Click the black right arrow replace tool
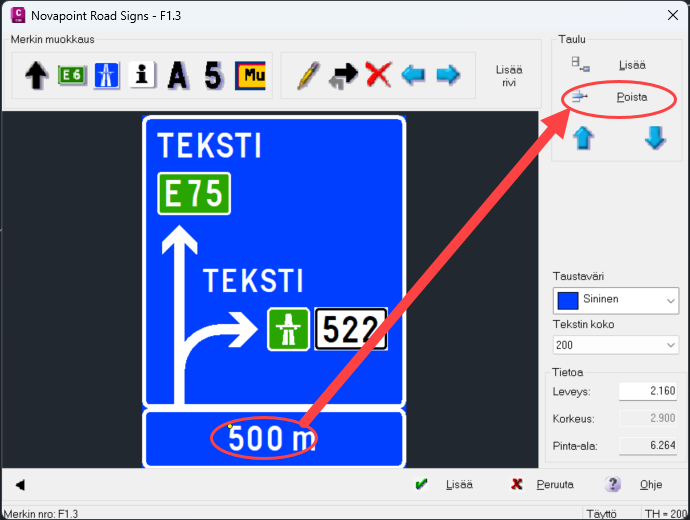This screenshot has width=690, height=520. (x=343, y=75)
